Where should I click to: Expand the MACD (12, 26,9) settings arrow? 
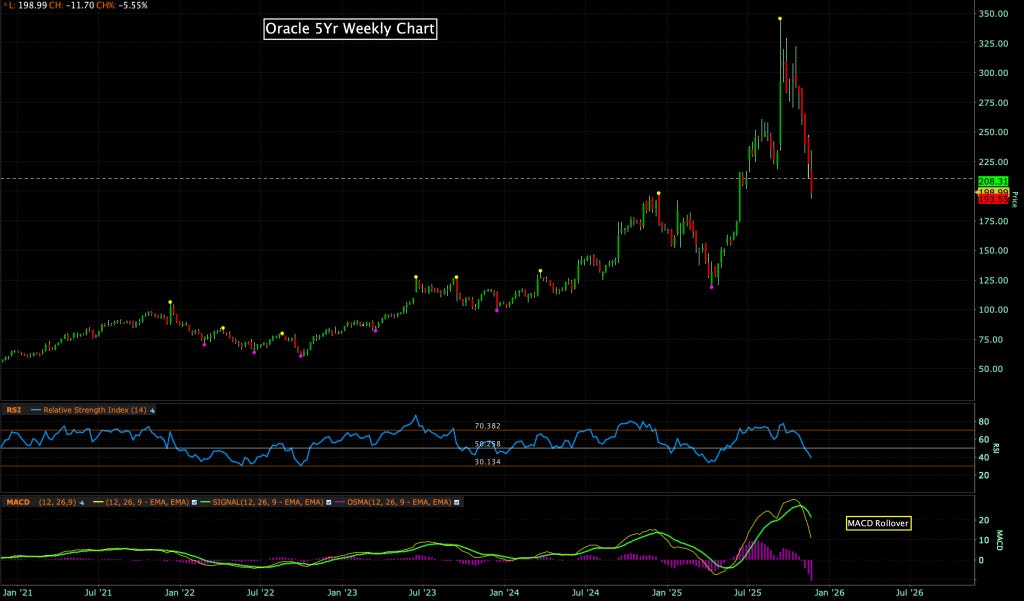(80, 503)
